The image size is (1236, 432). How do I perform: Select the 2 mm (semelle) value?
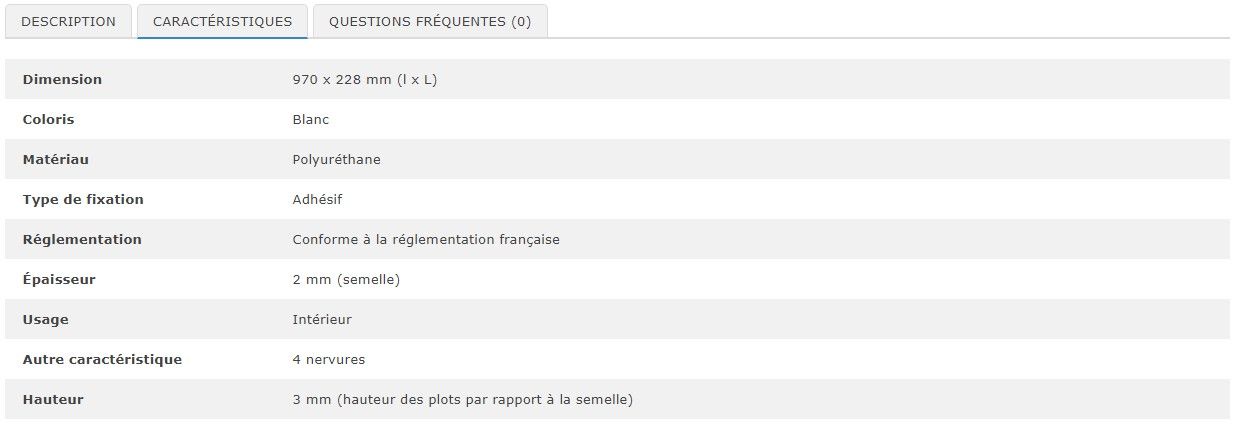(x=346, y=280)
